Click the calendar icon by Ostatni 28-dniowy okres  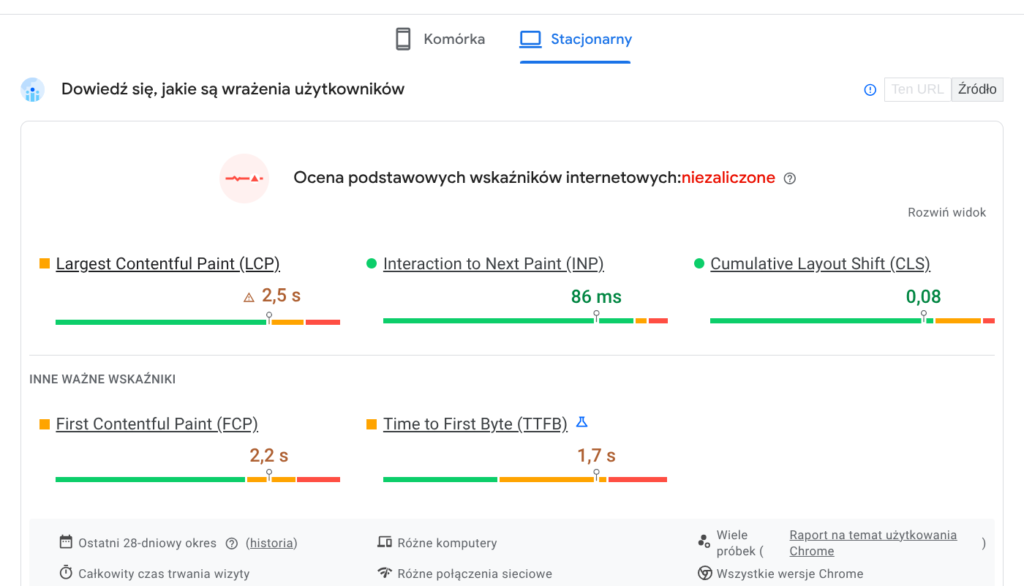pyautogui.click(x=65, y=542)
